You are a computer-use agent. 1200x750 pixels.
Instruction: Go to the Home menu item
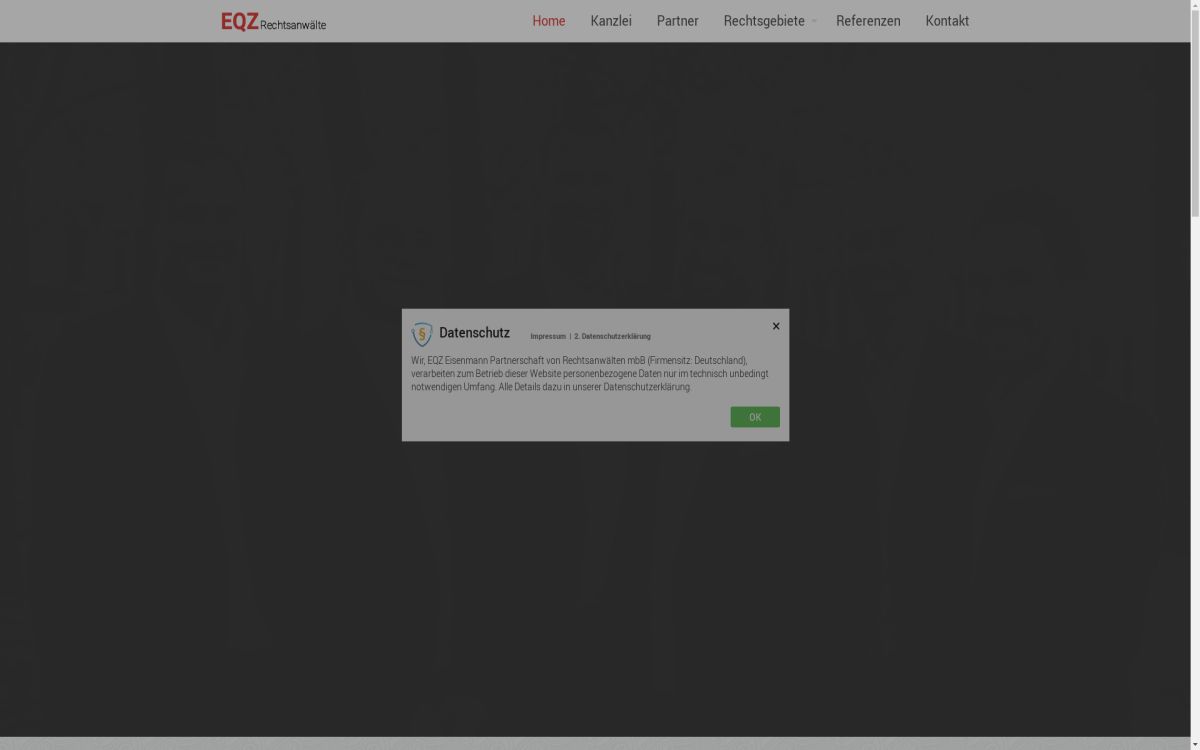click(x=548, y=21)
